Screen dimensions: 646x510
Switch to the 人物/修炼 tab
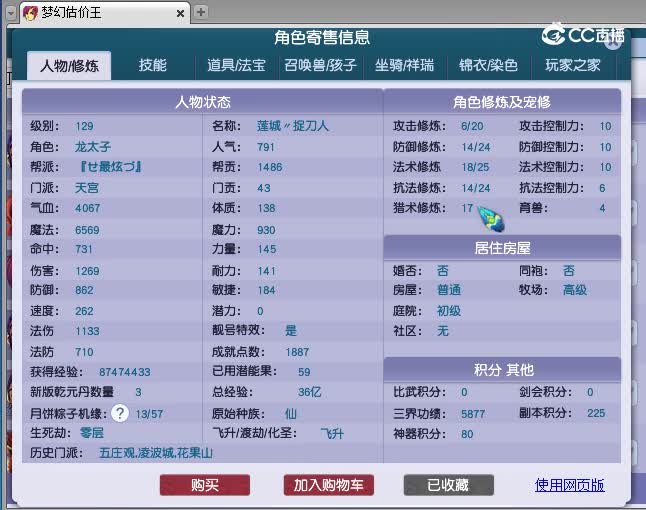69,66
